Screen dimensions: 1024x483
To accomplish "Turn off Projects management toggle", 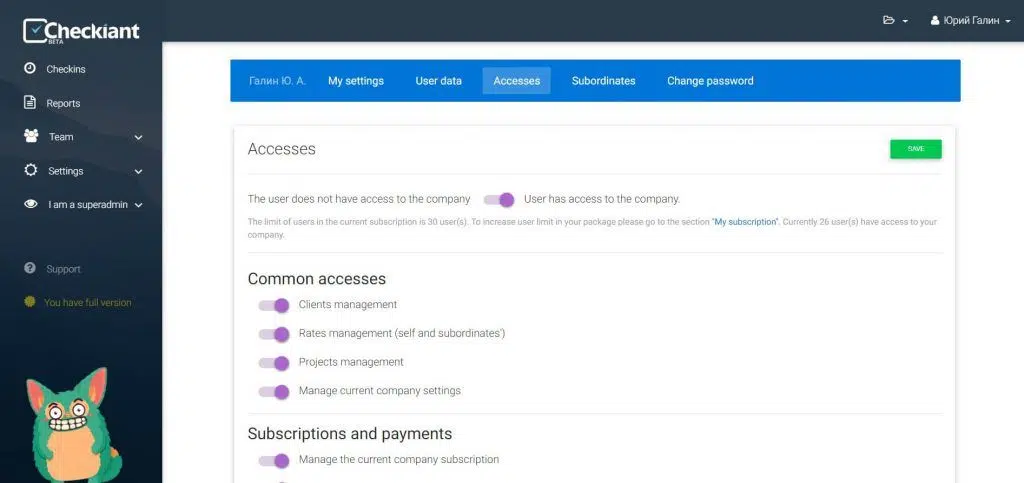I will [273, 363].
